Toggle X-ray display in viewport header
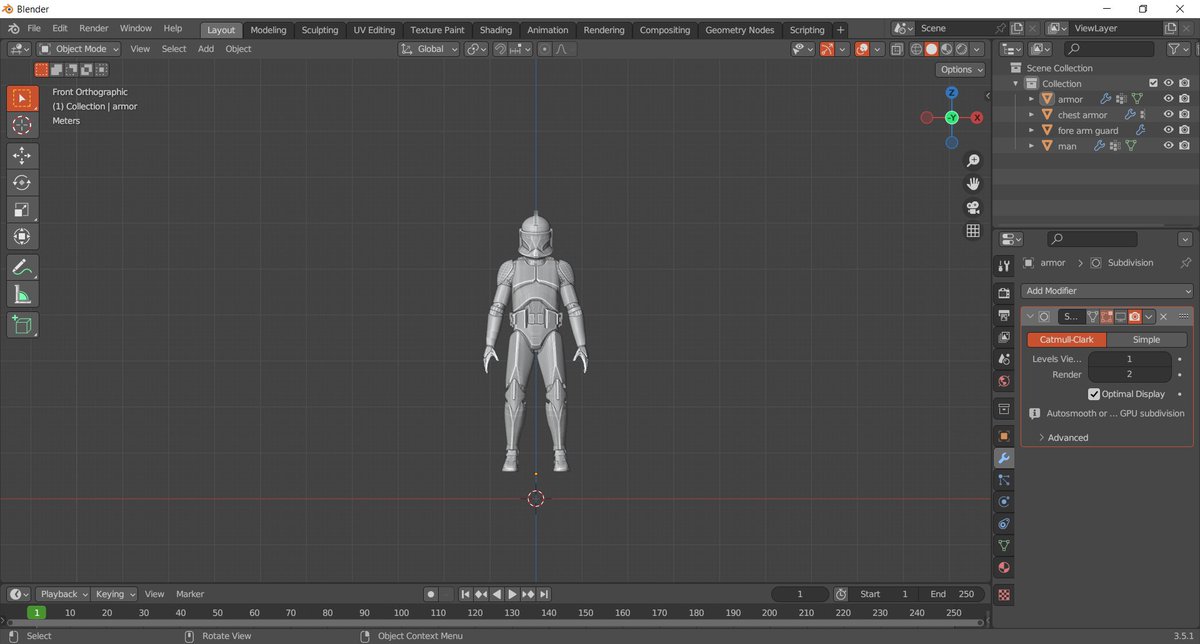The height and width of the screenshot is (644, 1200). point(897,49)
